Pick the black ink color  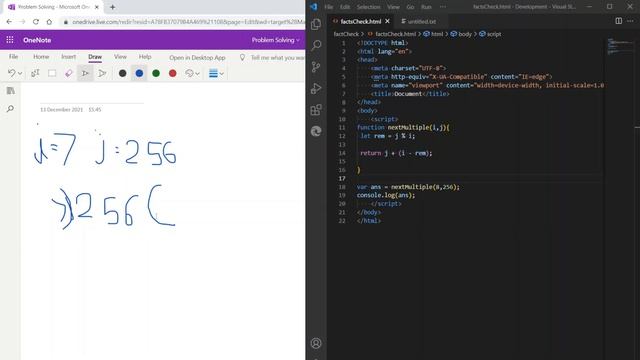coord(122,73)
